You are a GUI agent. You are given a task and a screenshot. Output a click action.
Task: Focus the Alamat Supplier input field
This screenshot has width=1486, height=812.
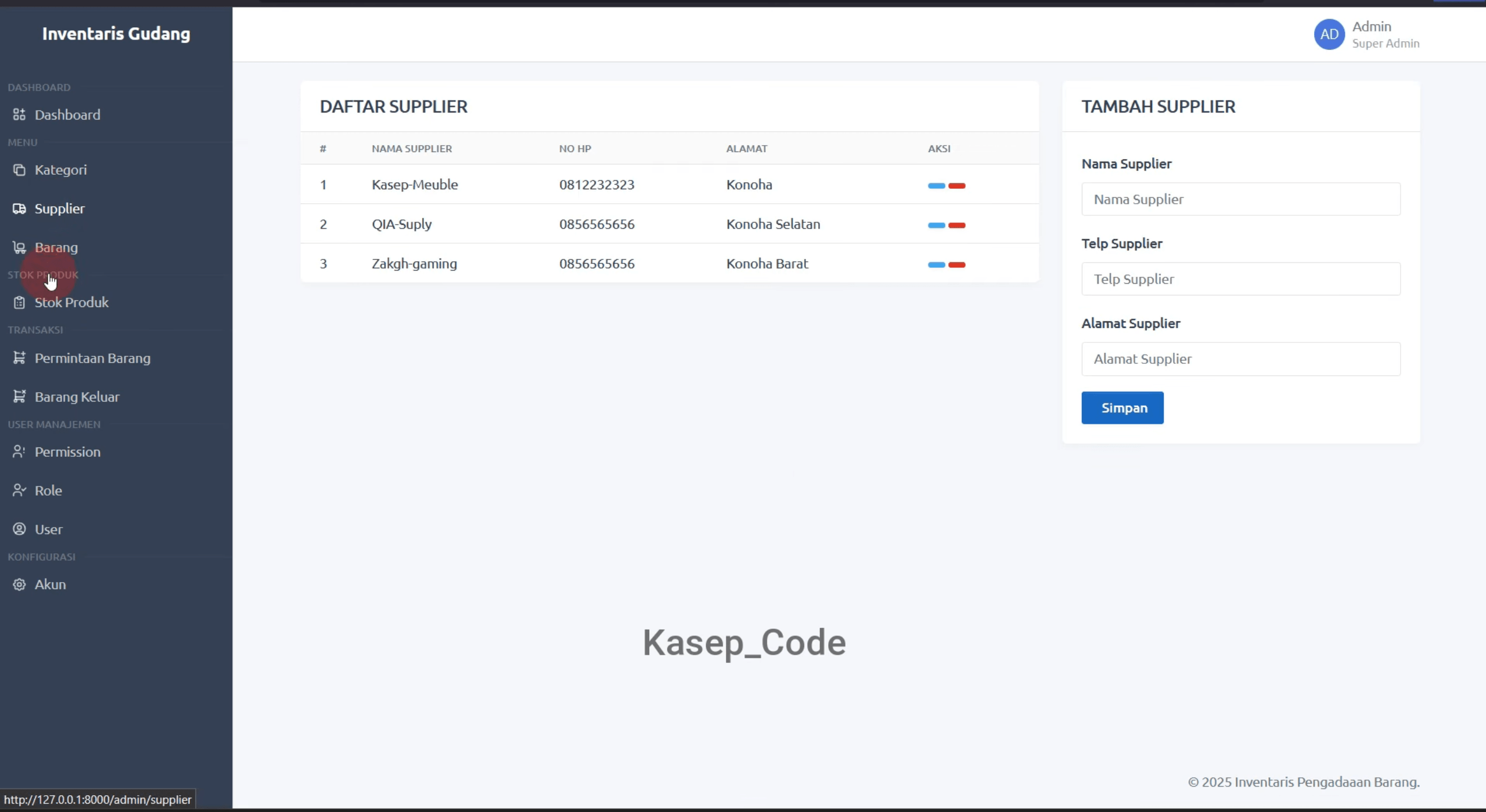(x=1240, y=359)
